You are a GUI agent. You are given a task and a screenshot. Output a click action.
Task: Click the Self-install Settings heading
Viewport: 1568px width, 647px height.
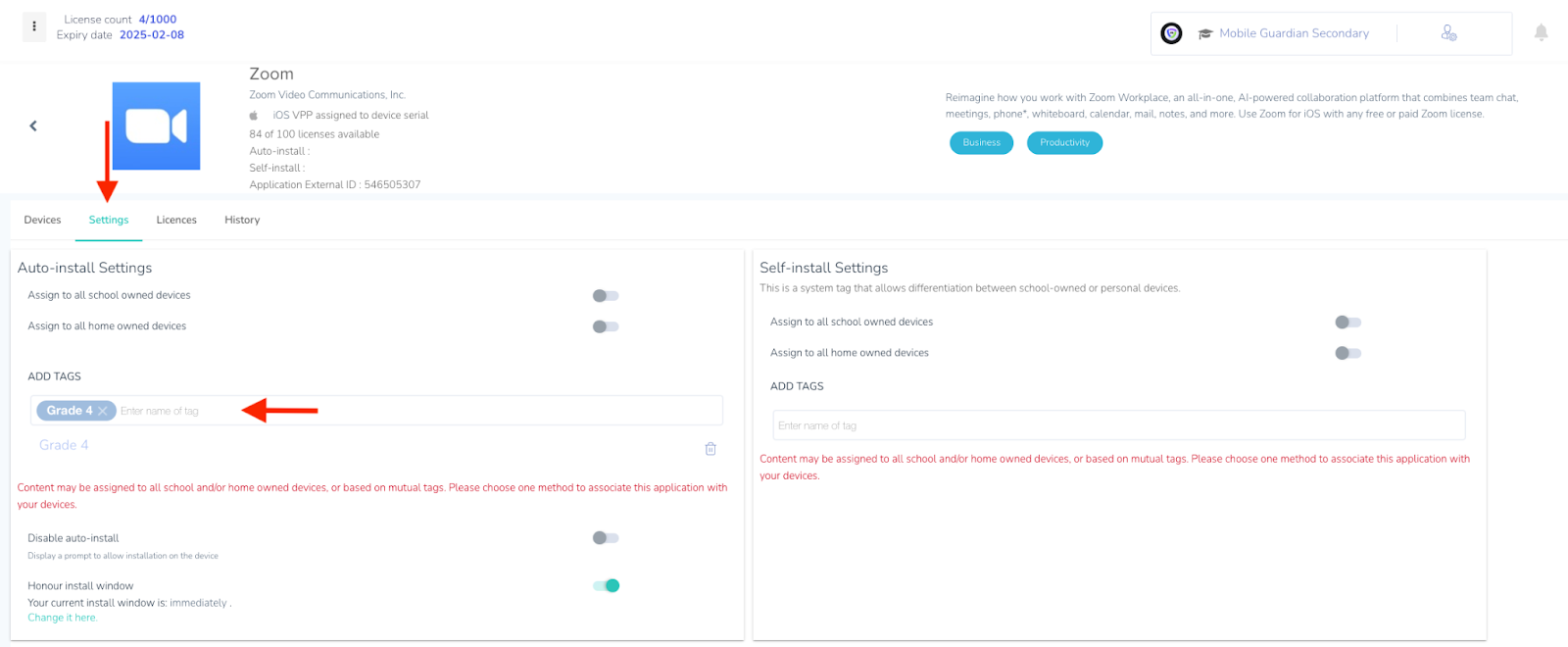pyautogui.click(x=824, y=268)
